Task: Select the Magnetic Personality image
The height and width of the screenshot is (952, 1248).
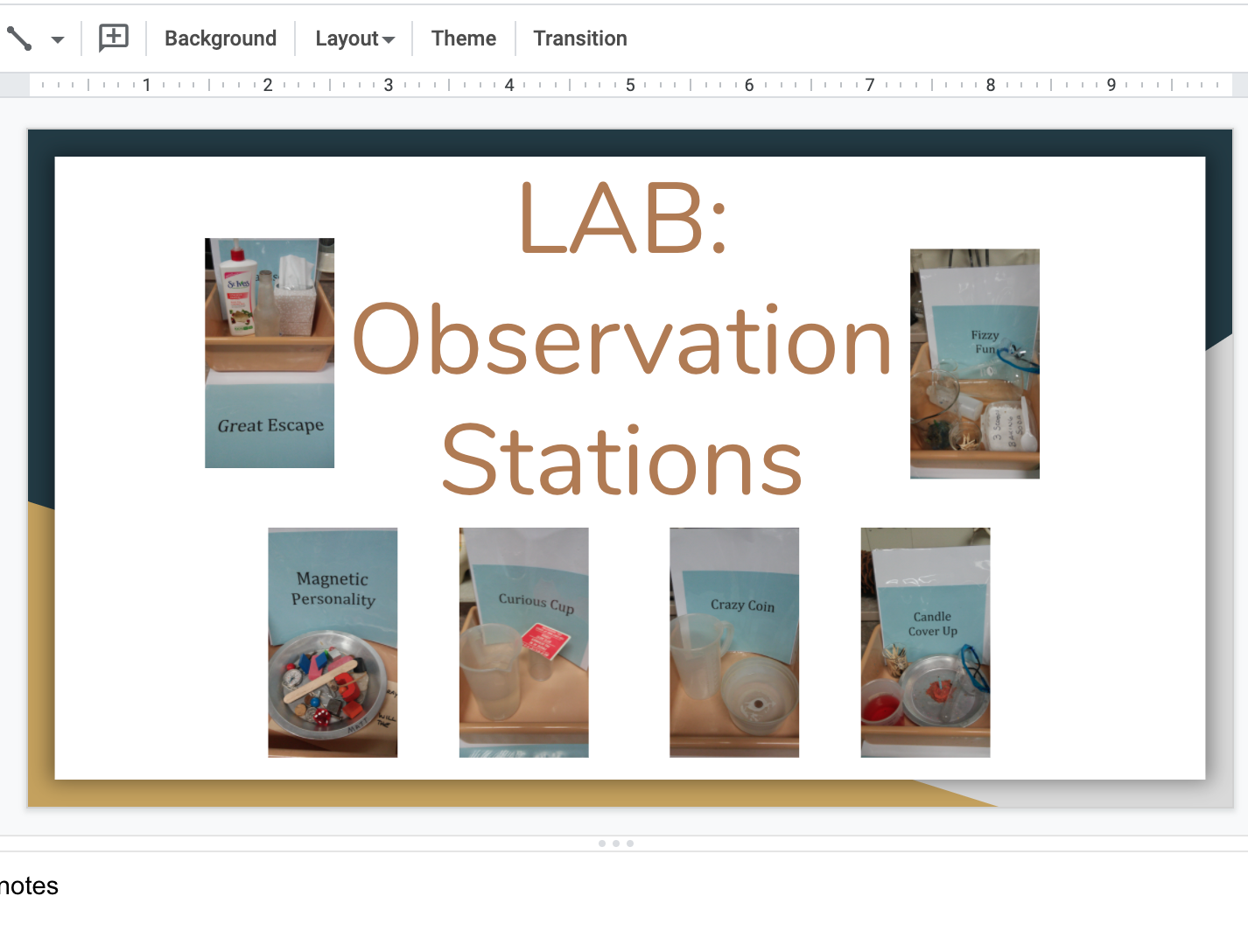Action: point(332,641)
